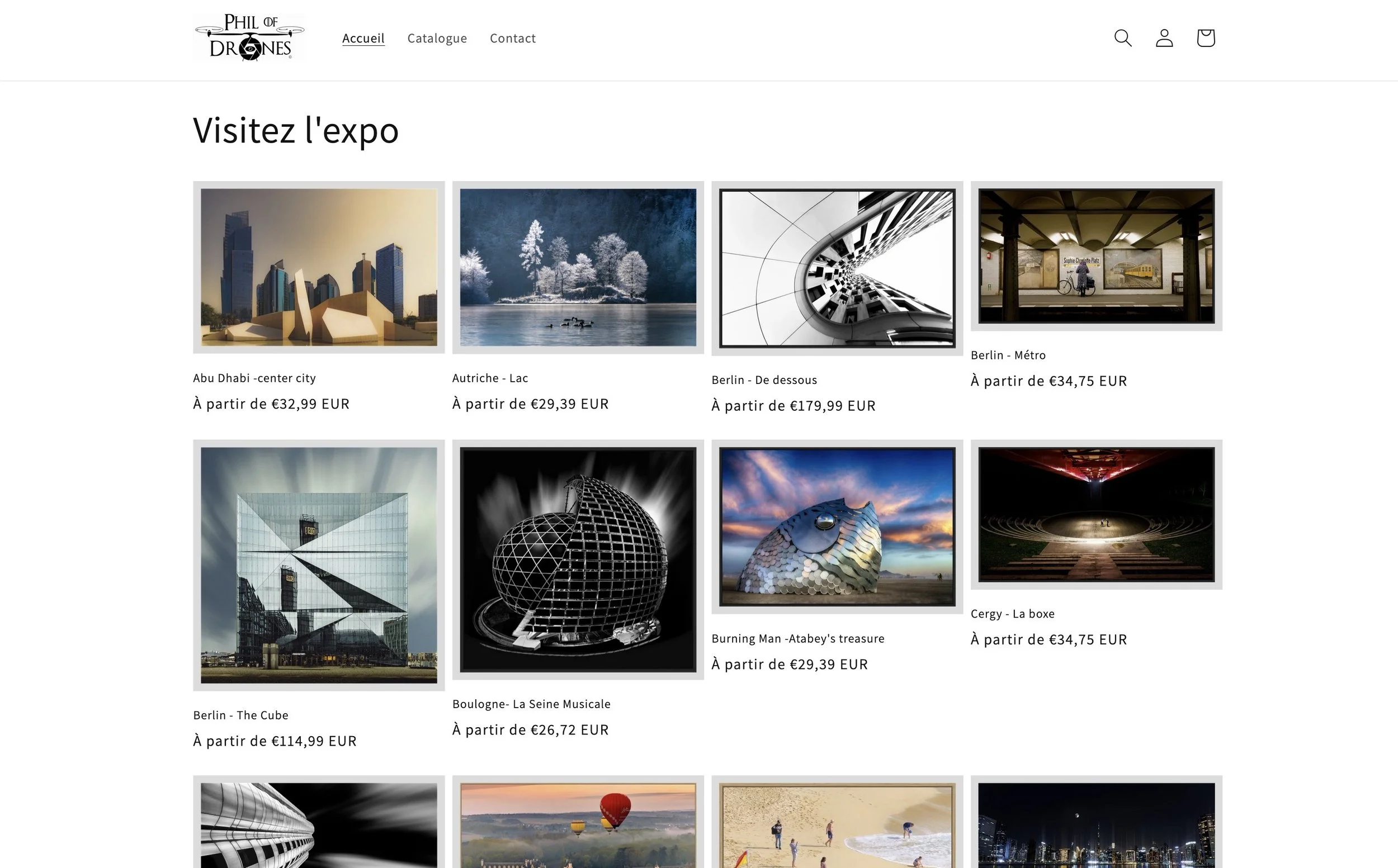Open the hot air balloon photo
Image resolution: width=1398 pixels, height=868 pixels.
coord(578,824)
